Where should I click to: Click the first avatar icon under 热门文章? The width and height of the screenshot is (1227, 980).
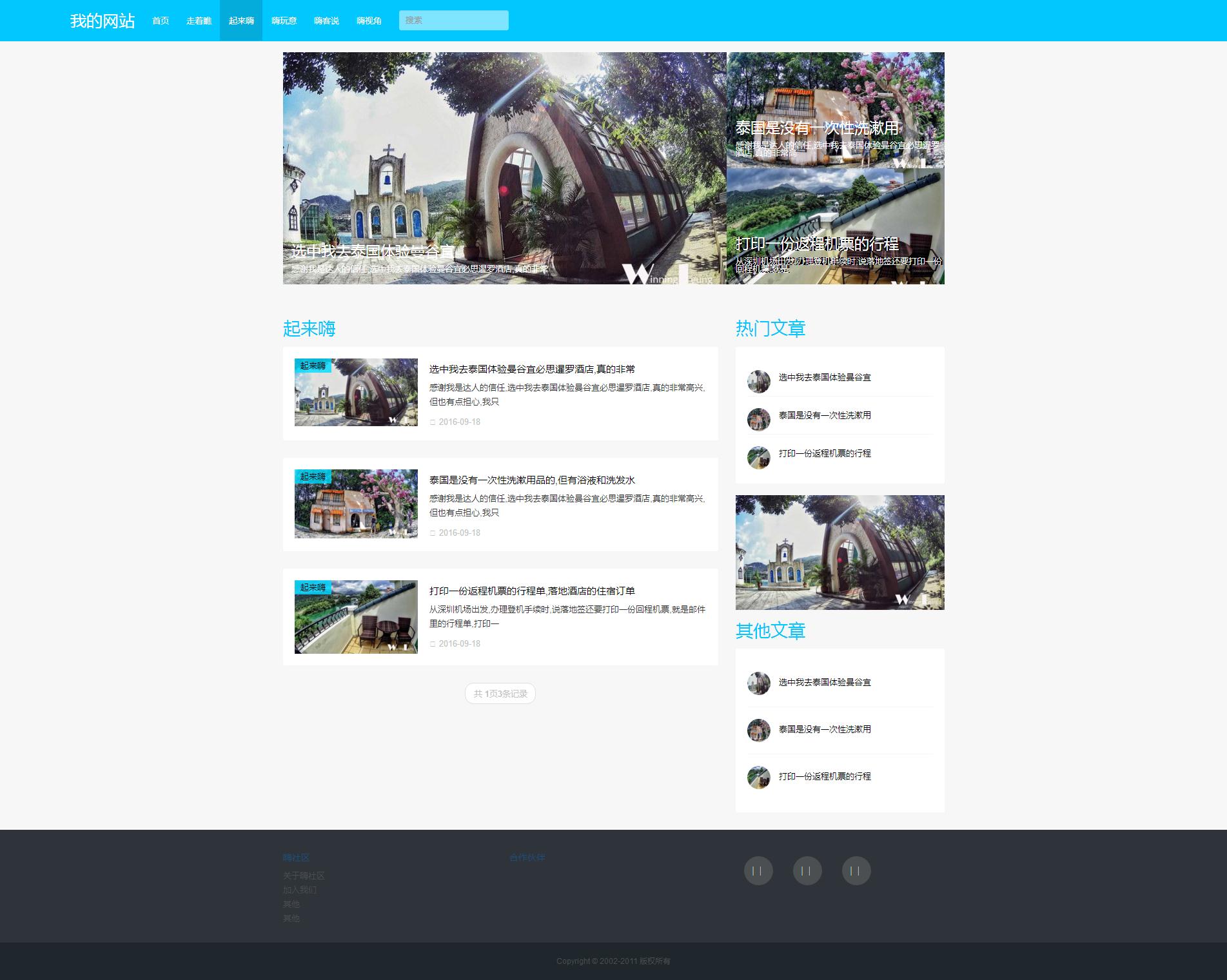click(x=758, y=382)
